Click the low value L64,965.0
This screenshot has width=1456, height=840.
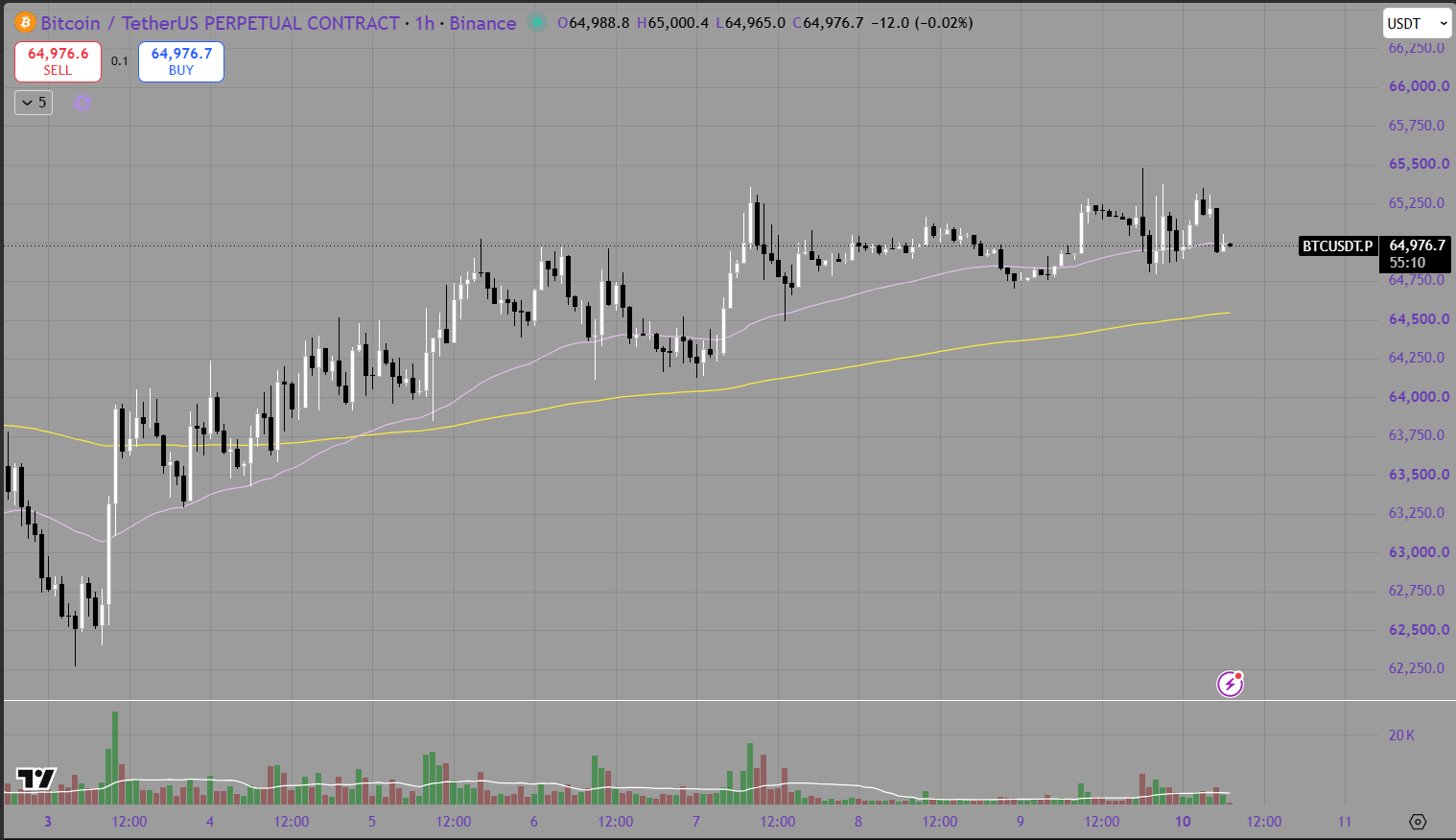[750, 23]
